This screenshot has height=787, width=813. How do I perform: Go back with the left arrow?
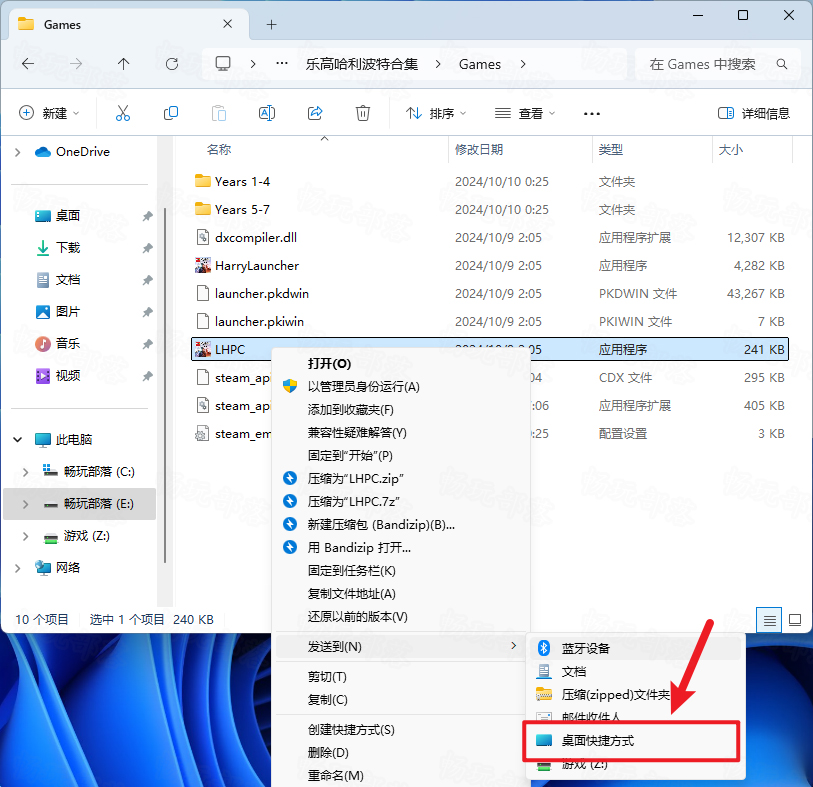(28, 64)
